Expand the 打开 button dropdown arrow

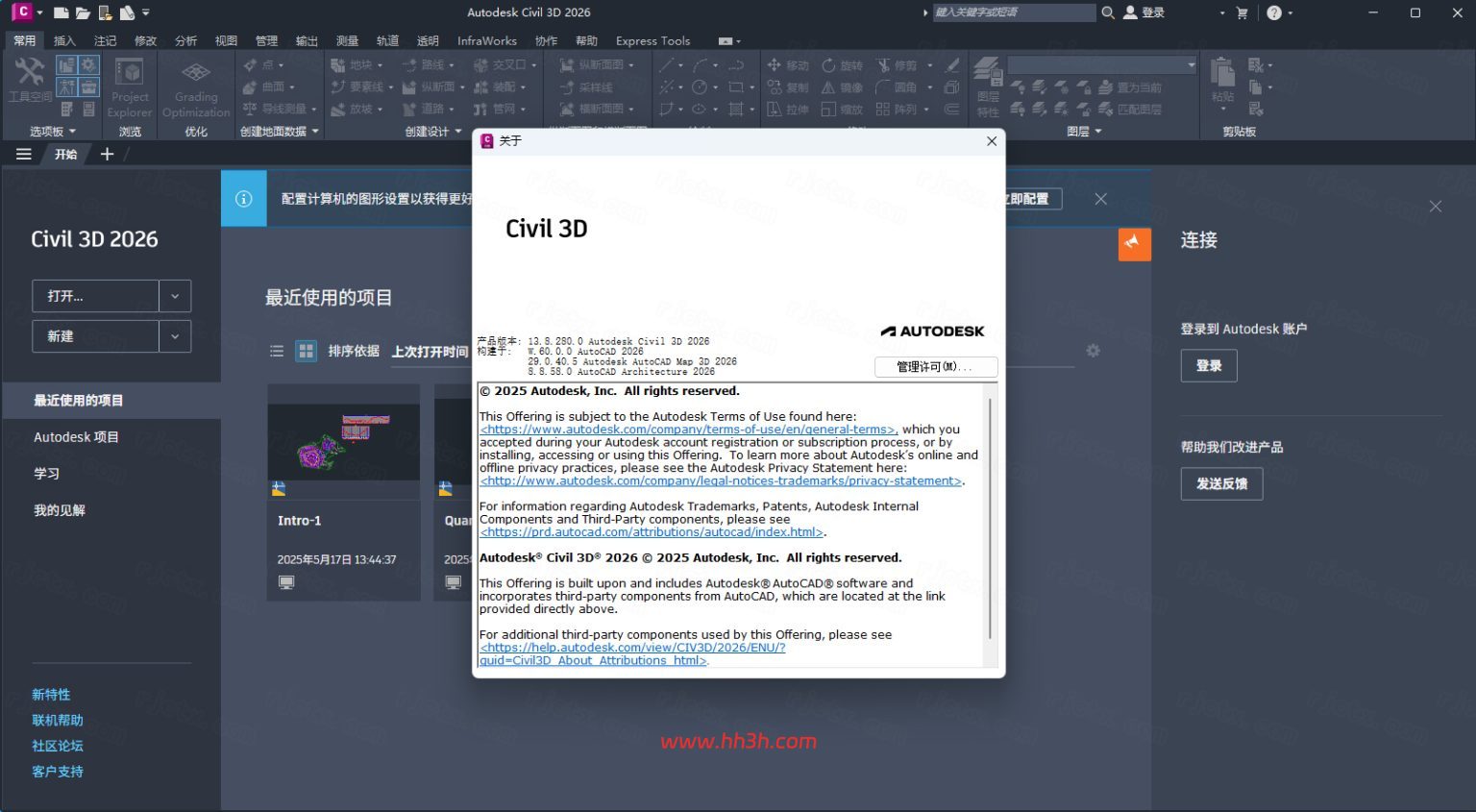[x=175, y=296]
